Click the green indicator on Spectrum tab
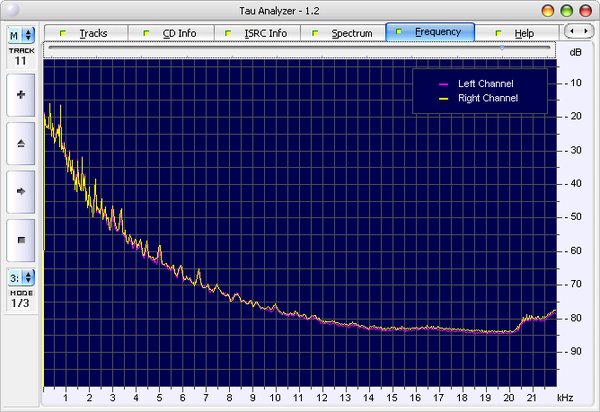This screenshot has height=412, width=600. tap(315, 33)
